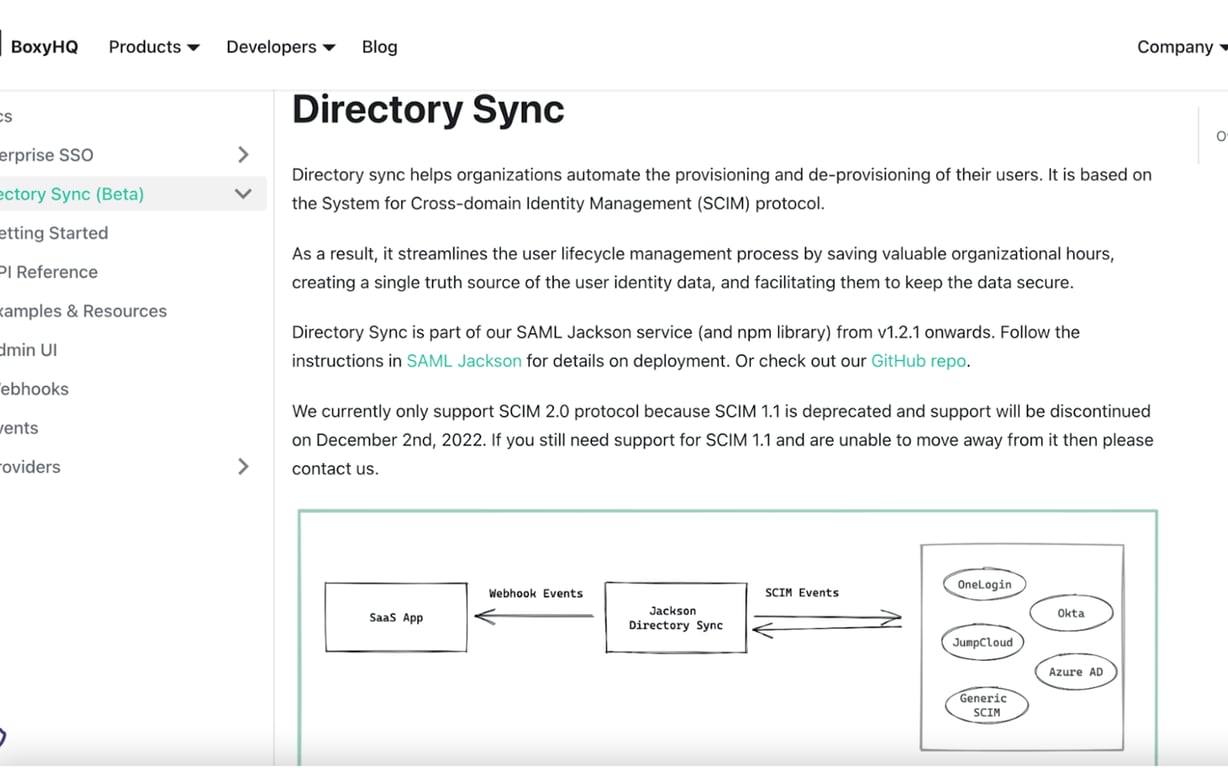Open the Admin UI documentation page
Viewport: 1228px width, 768px height.
(x=30, y=350)
